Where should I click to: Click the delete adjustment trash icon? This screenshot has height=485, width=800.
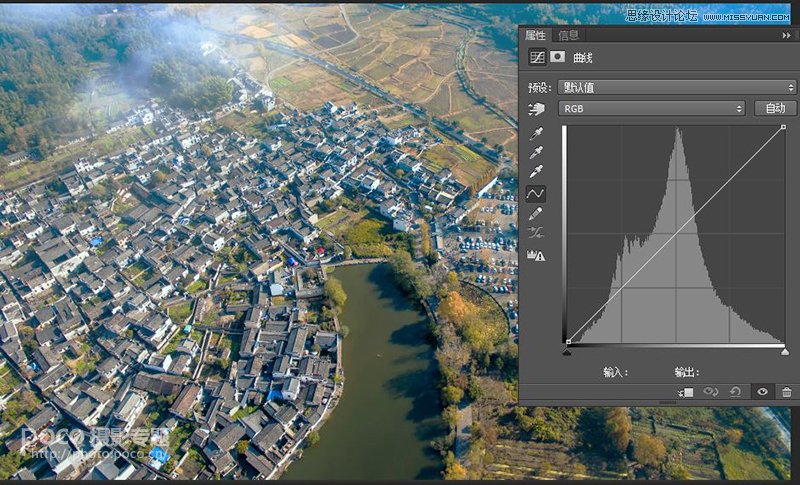(x=787, y=392)
